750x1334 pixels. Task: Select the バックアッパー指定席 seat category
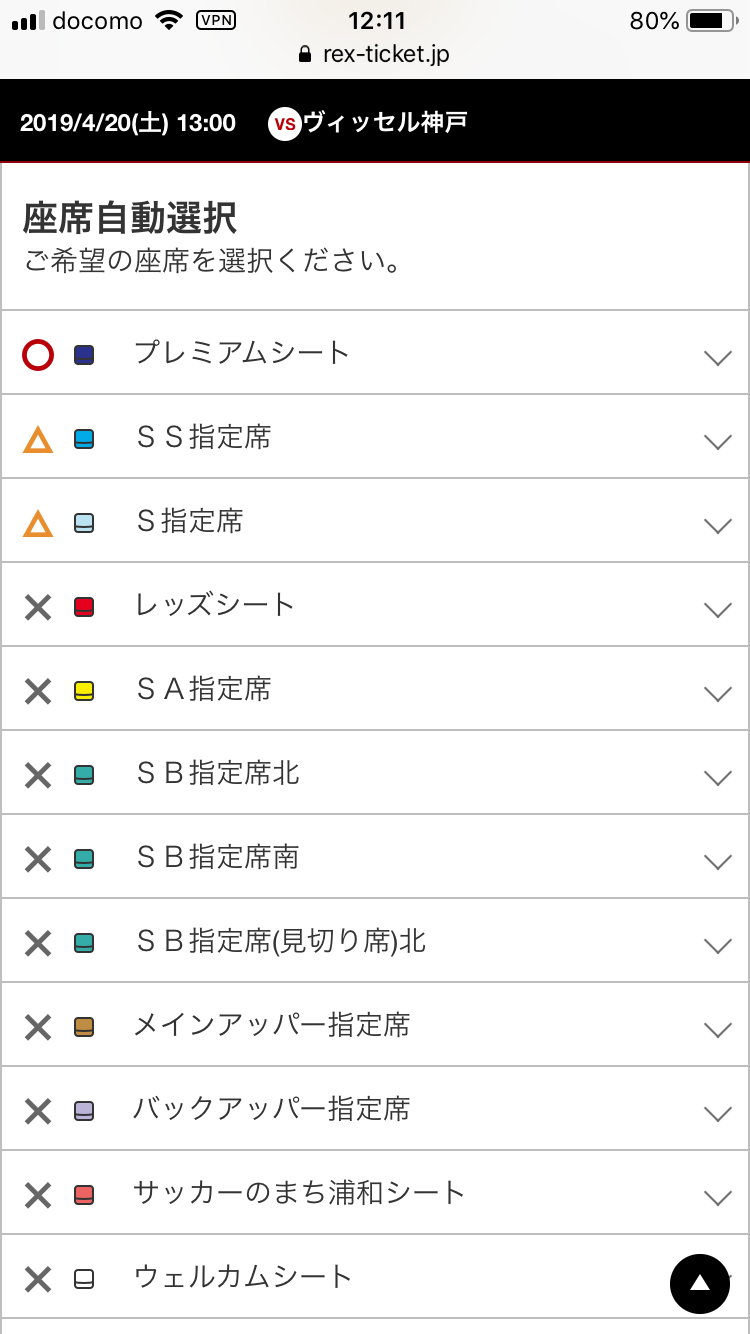click(x=271, y=1109)
